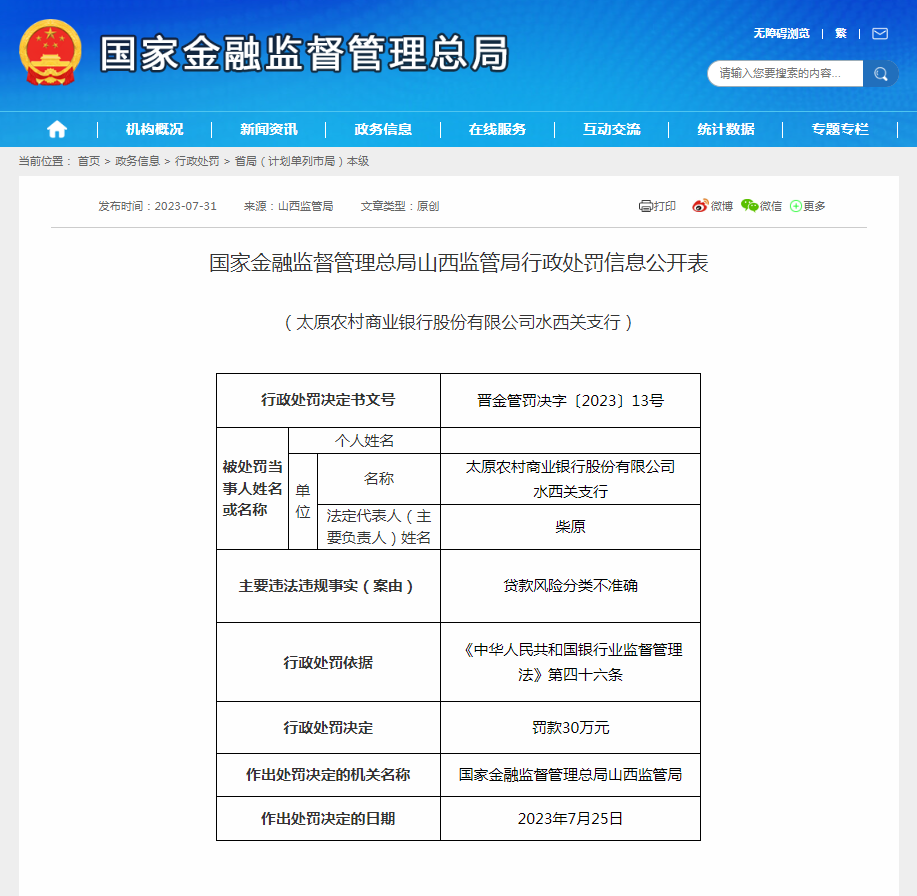Click the 文章类型：原创 text
Viewport: 917px width, 896px height.
point(399,206)
